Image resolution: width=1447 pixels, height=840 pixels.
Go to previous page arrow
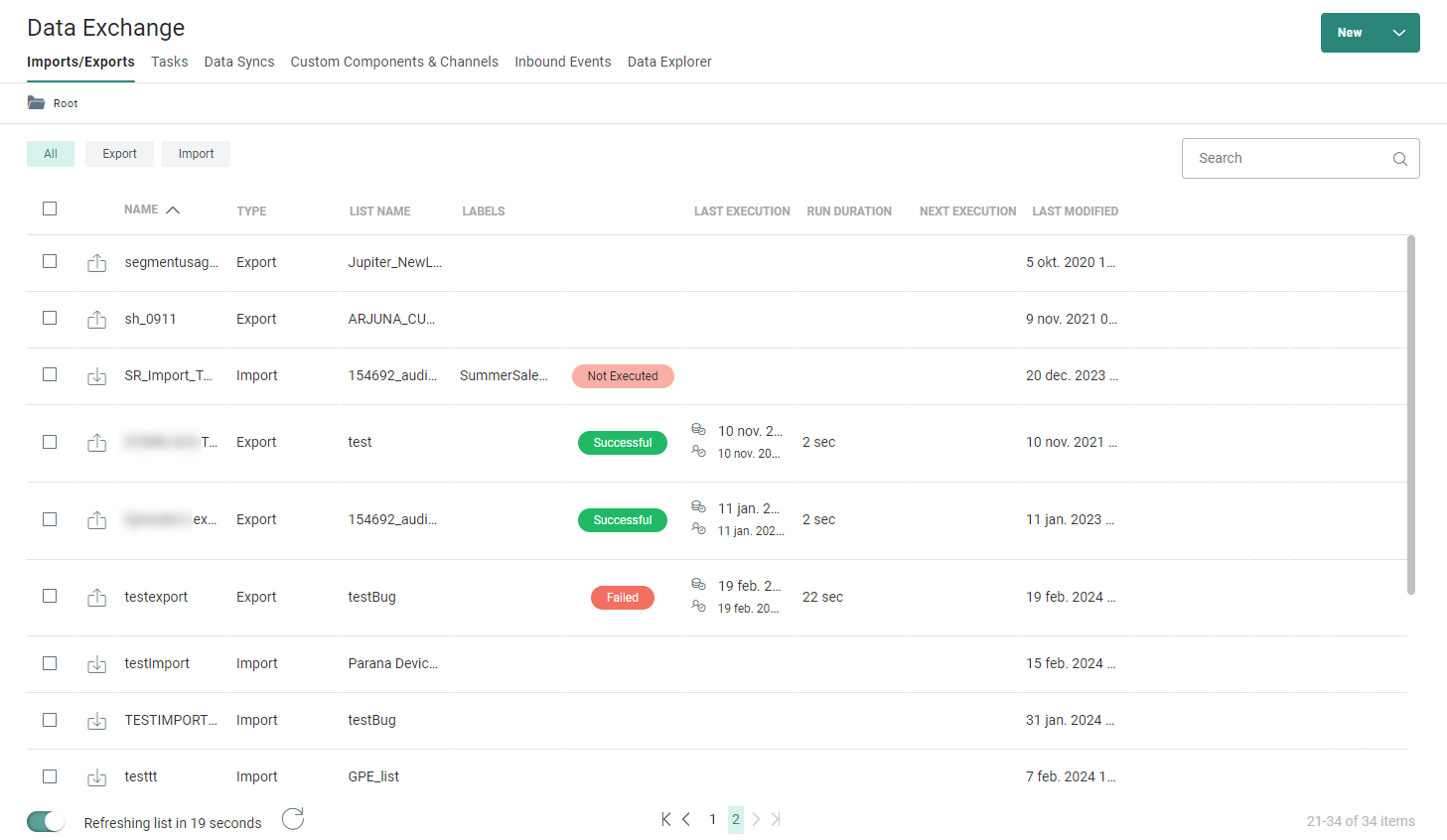coord(686,819)
